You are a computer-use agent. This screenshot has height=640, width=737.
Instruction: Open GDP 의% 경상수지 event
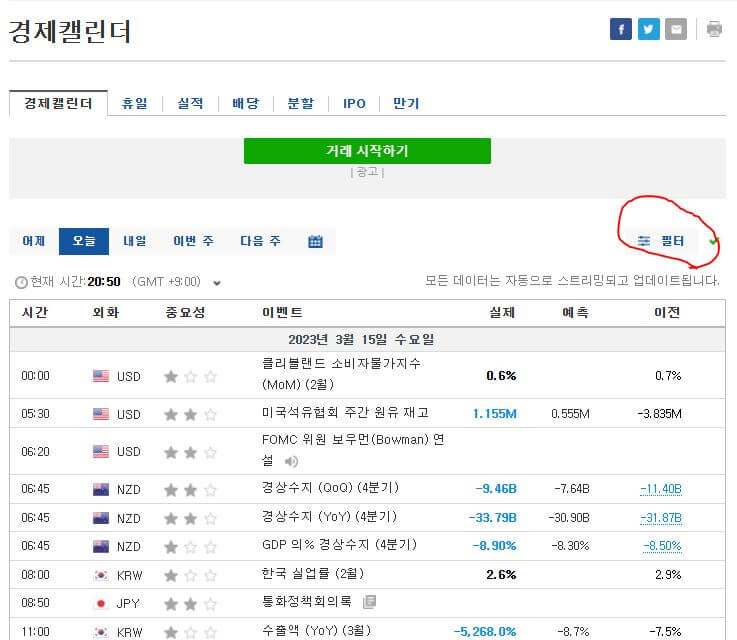(x=339, y=545)
